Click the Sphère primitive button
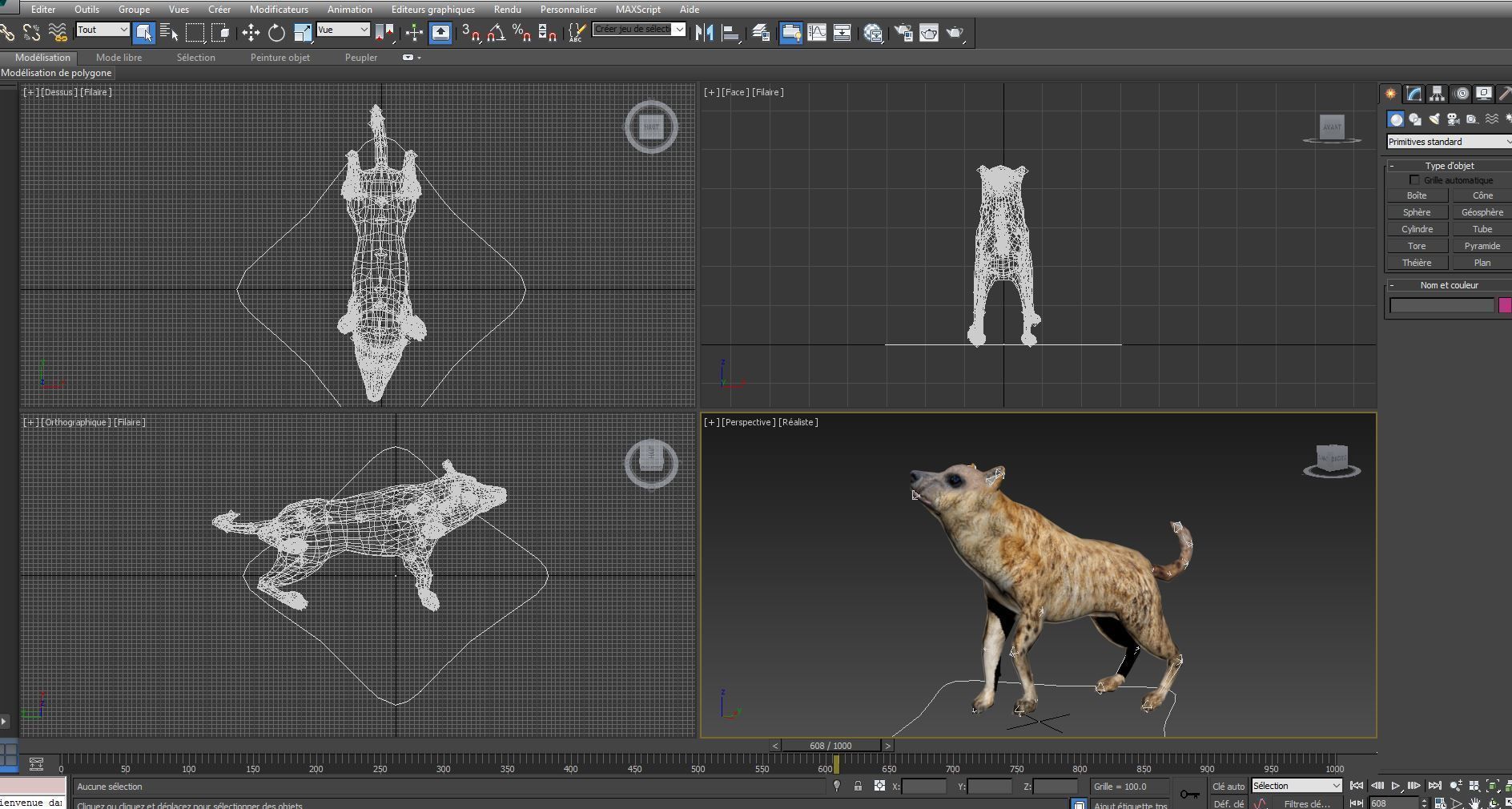 coord(1417,212)
